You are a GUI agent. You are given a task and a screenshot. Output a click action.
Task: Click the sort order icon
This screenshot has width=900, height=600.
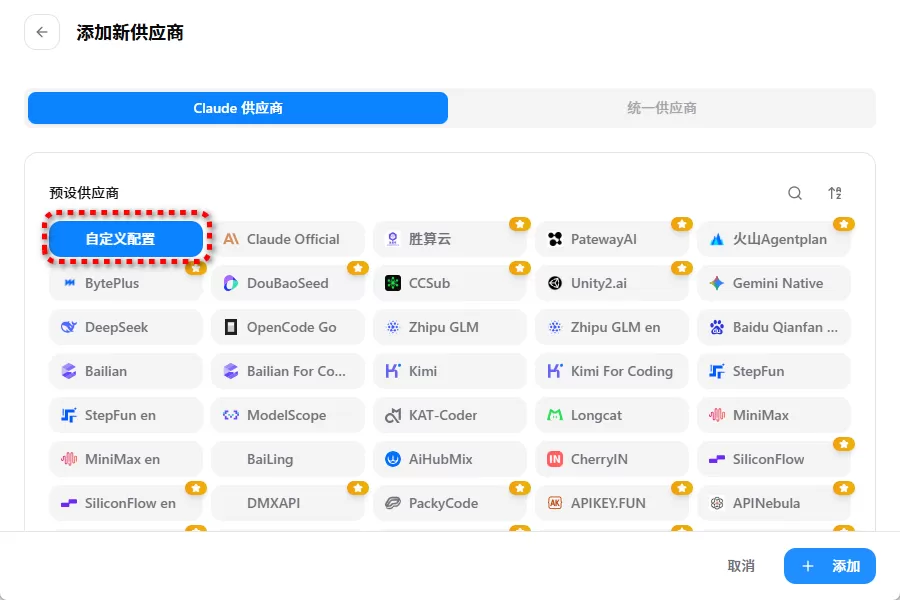click(x=835, y=193)
